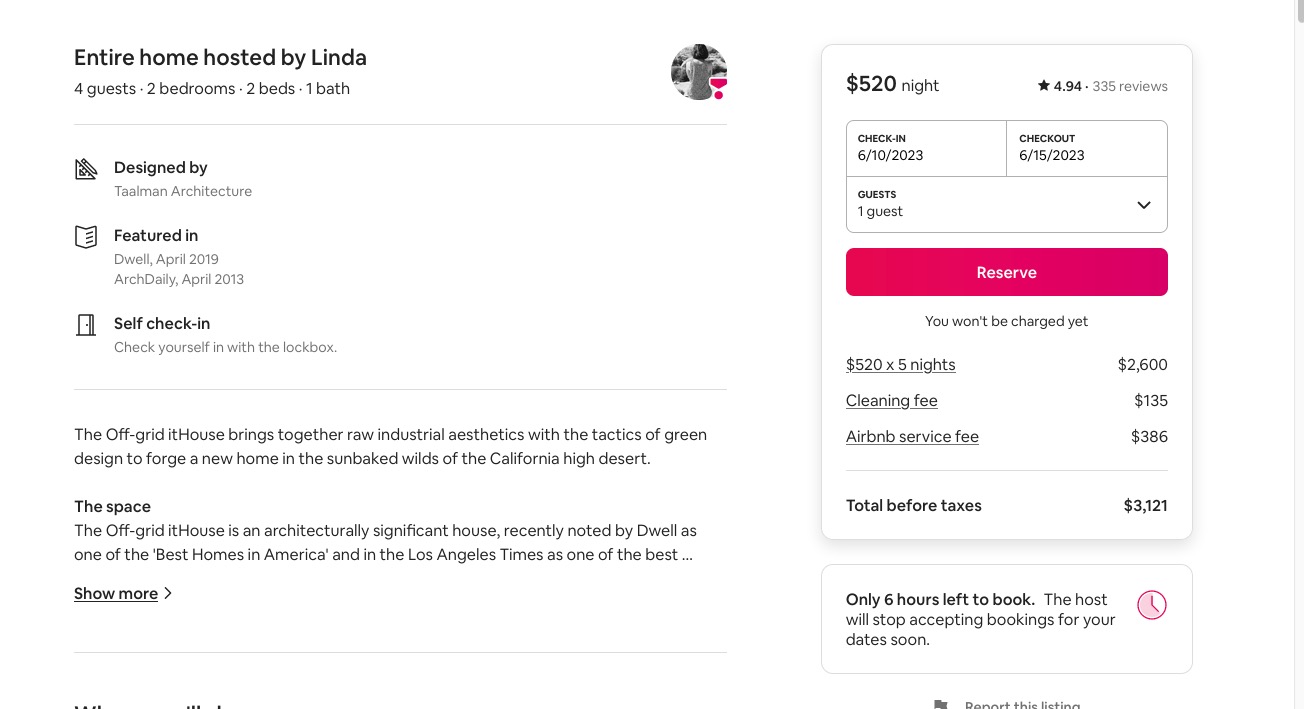Expand the Guests dropdown chevron
The height and width of the screenshot is (709, 1304).
(x=1144, y=205)
